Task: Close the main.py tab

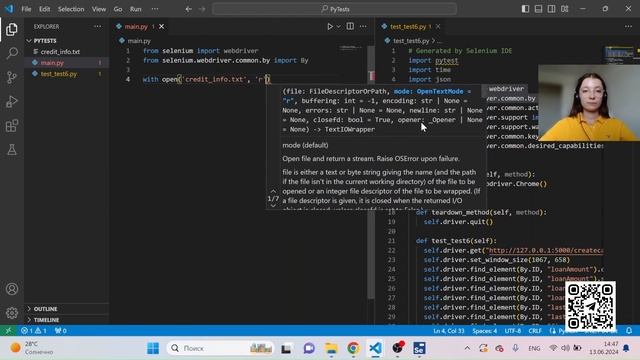Action: pyautogui.click(x=162, y=27)
